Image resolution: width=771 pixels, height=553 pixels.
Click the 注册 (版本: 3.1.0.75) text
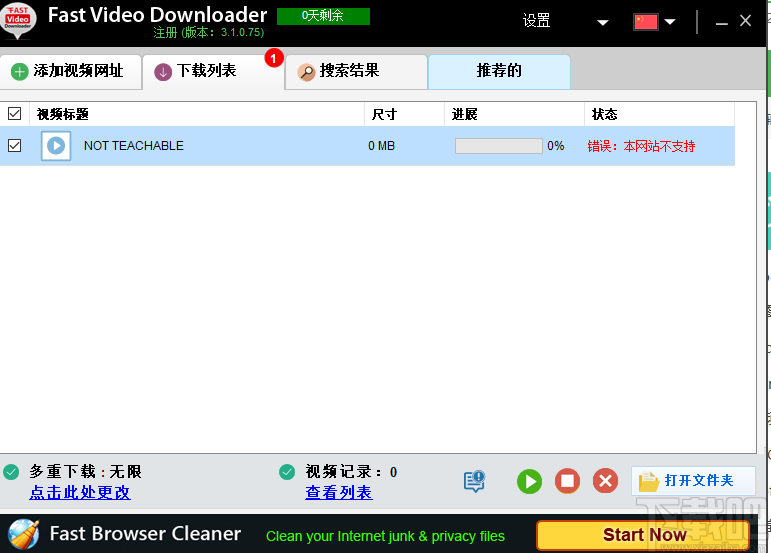click(x=208, y=32)
